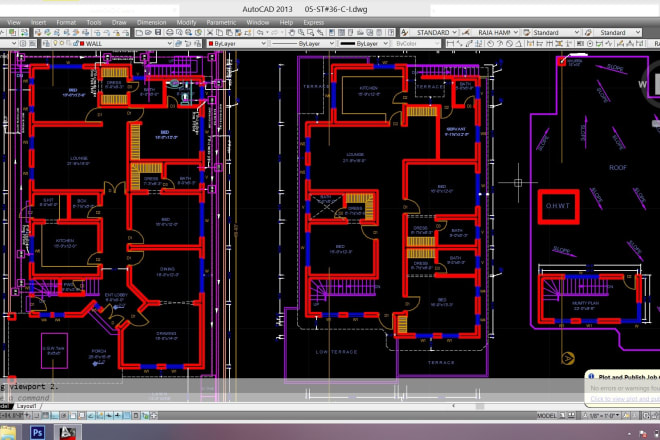
Task: Save the drawing with the floppy icon
Action: [158, 32]
